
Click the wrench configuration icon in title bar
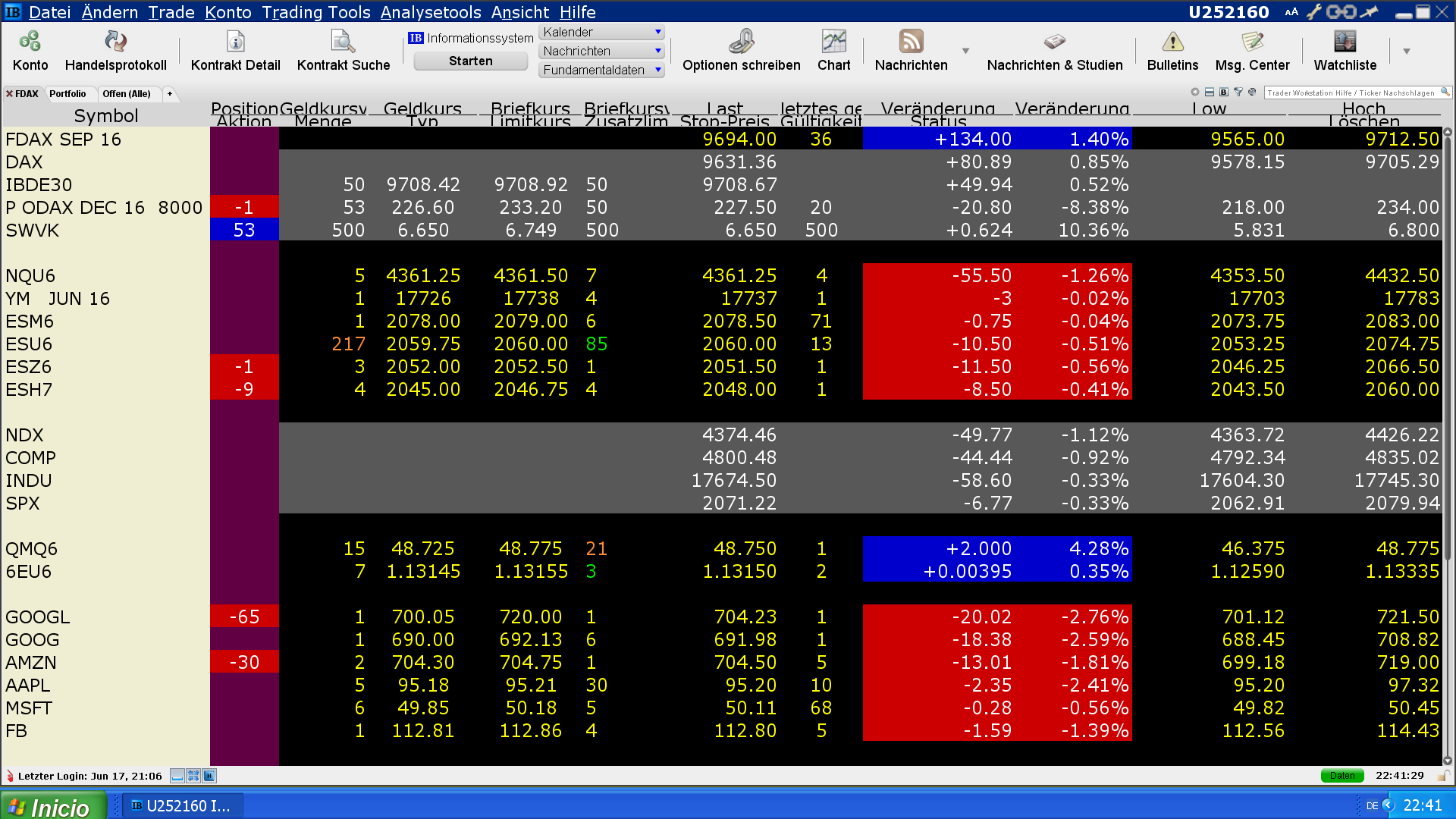pyautogui.click(x=1313, y=12)
